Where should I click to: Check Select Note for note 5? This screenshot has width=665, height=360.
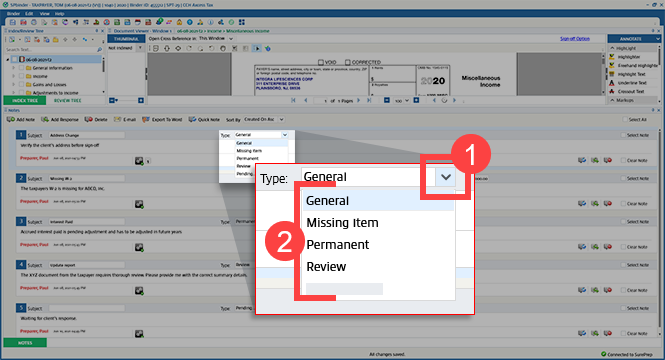point(623,308)
